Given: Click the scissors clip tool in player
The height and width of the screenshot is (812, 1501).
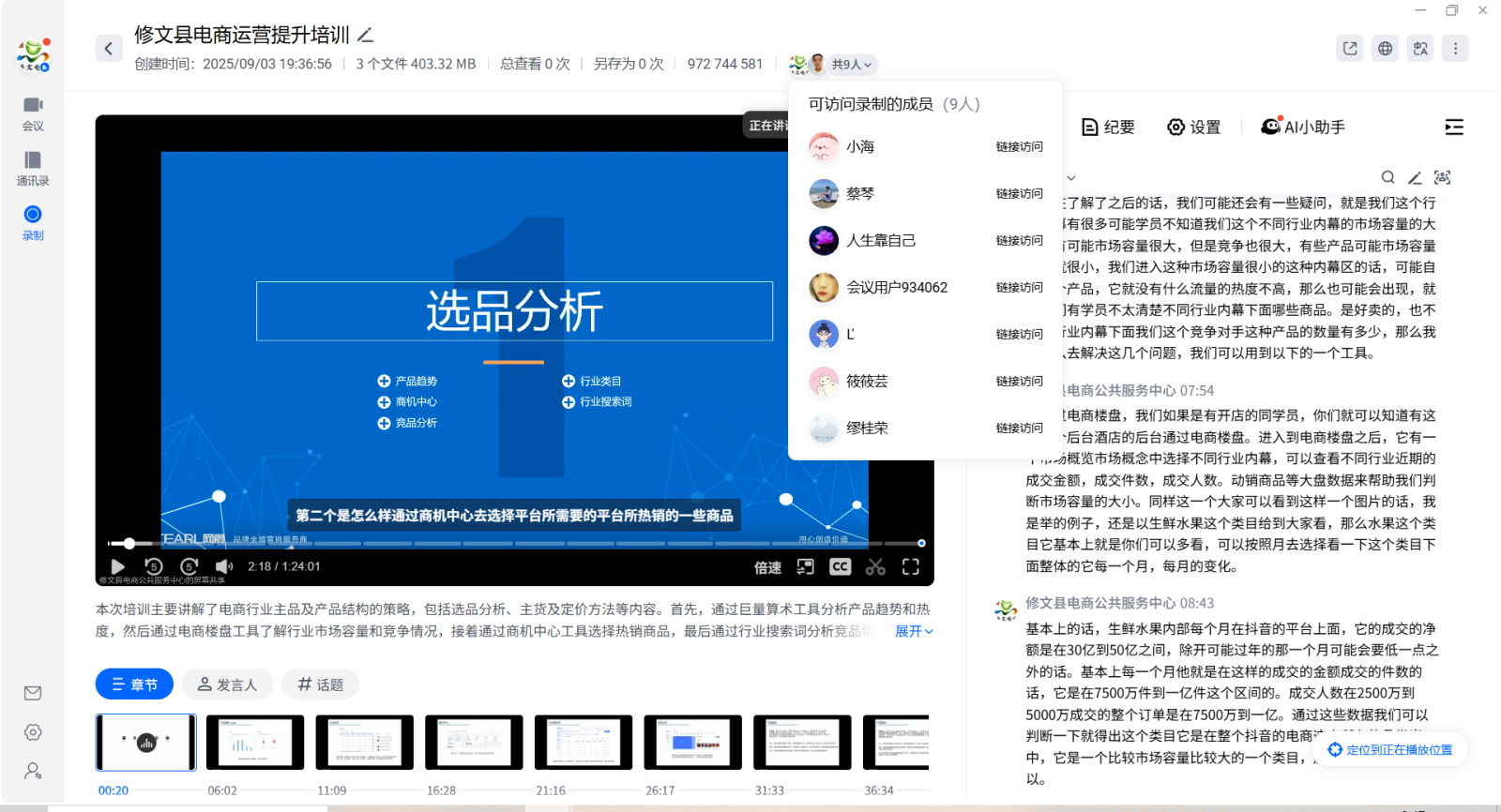Looking at the screenshot, I should [875, 566].
